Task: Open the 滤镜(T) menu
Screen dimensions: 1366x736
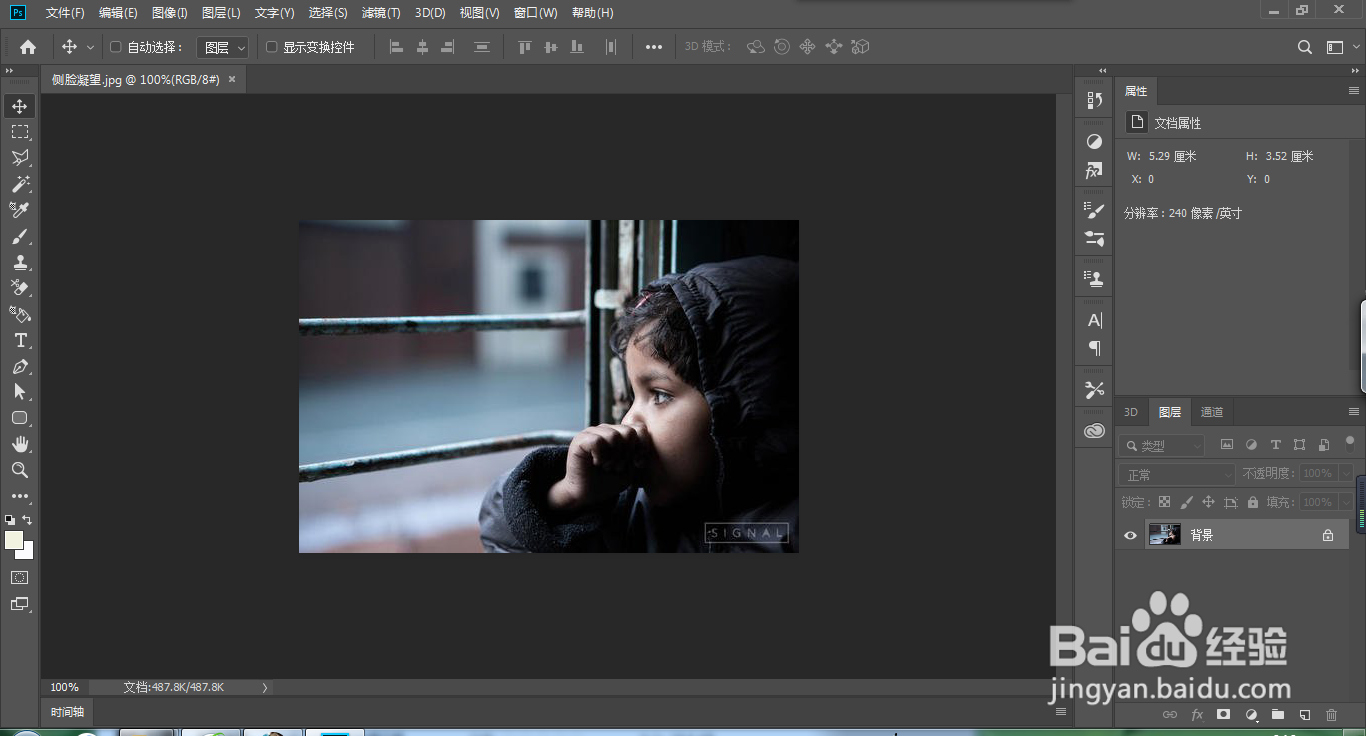Action: [380, 13]
